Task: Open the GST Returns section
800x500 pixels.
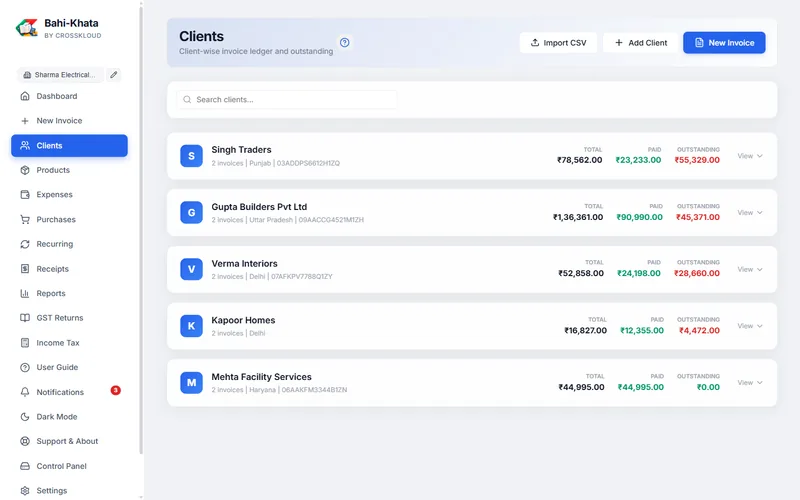Action: pos(69,318)
